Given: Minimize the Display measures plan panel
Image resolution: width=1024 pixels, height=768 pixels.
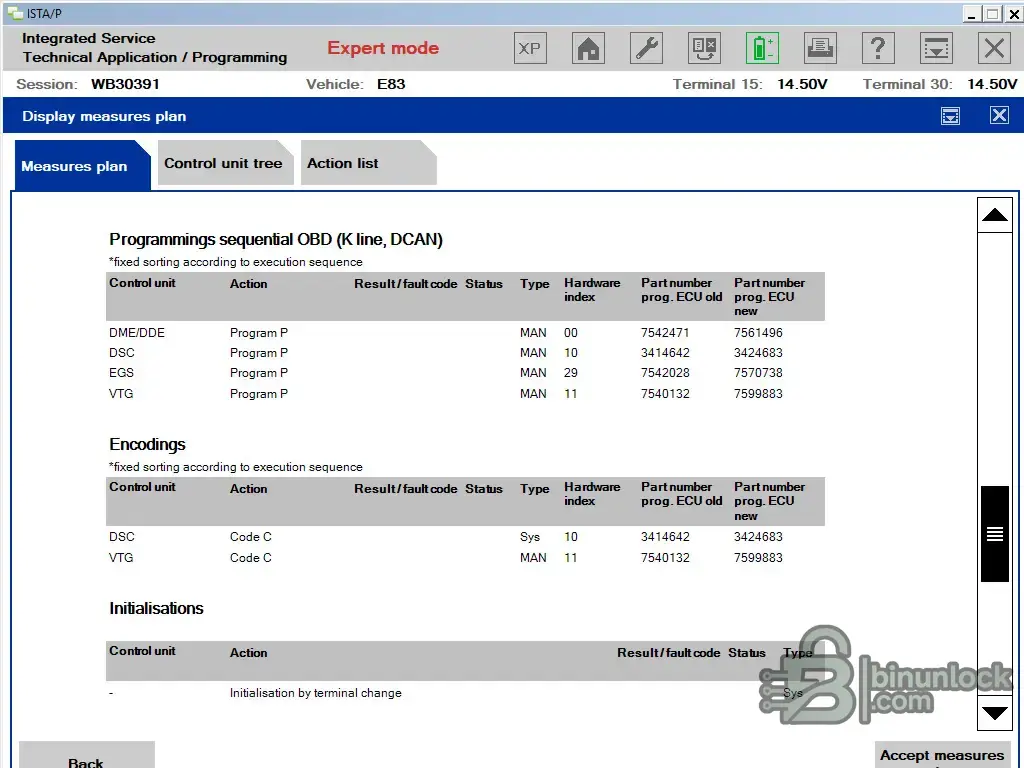Looking at the screenshot, I should (950, 116).
